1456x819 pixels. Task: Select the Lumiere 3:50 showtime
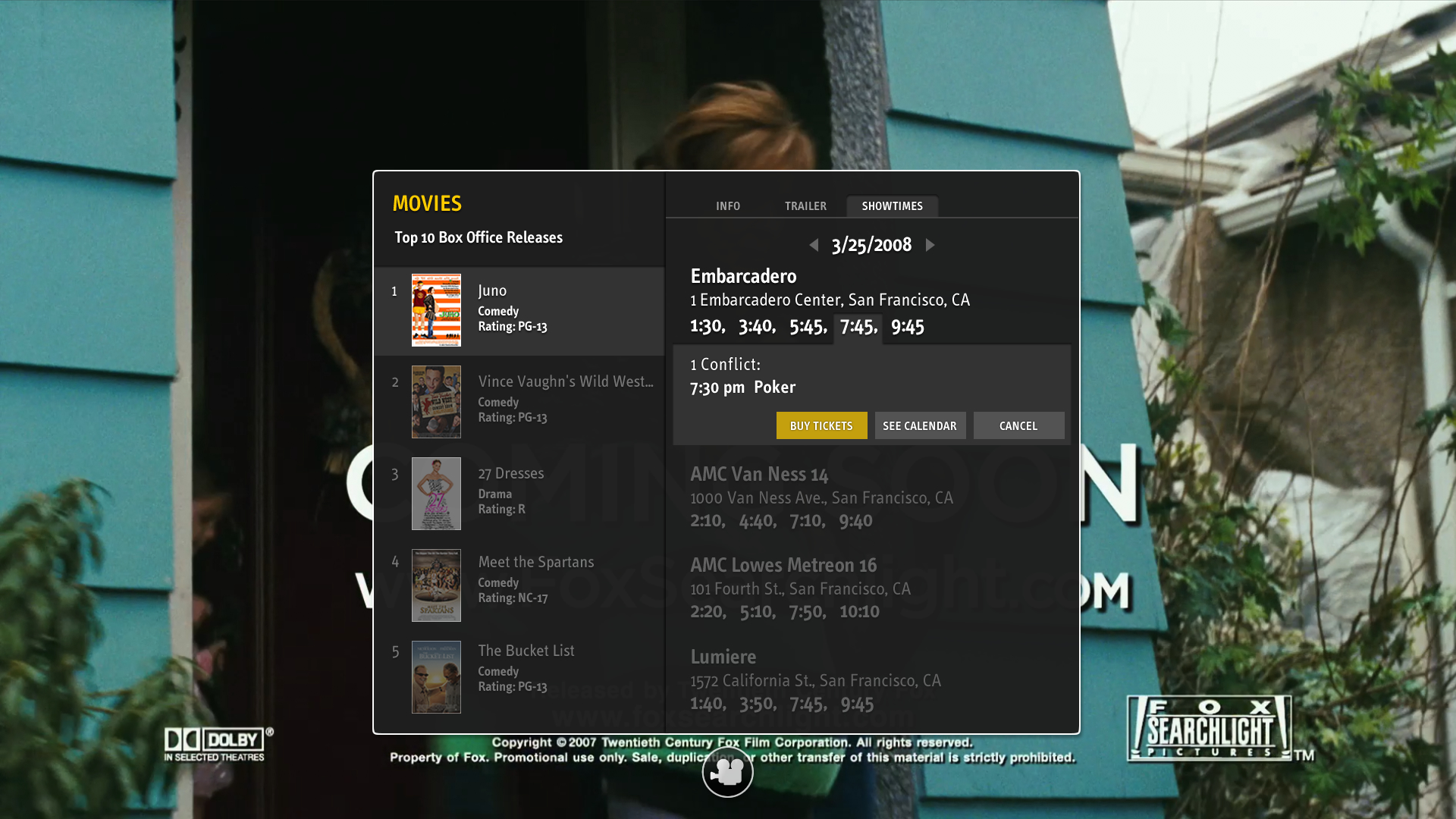(758, 703)
